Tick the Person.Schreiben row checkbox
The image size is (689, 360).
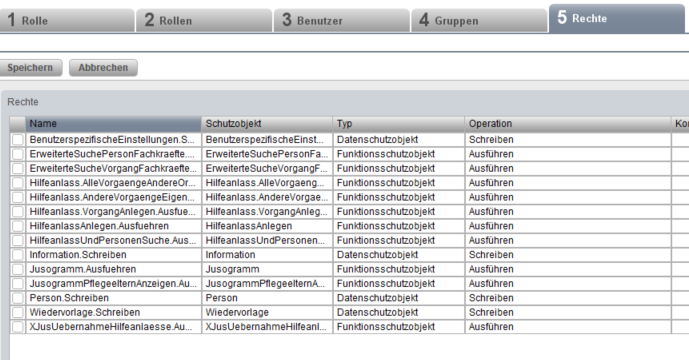point(18,298)
